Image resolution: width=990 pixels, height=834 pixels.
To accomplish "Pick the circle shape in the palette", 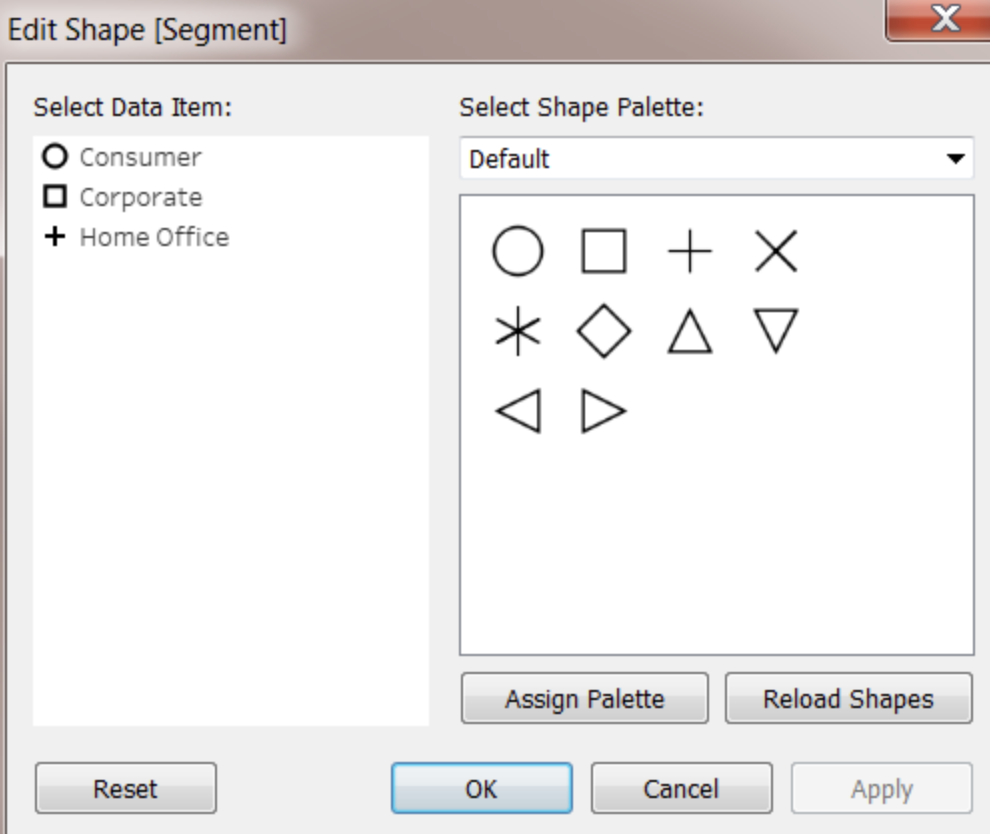I will (x=517, y=251).
